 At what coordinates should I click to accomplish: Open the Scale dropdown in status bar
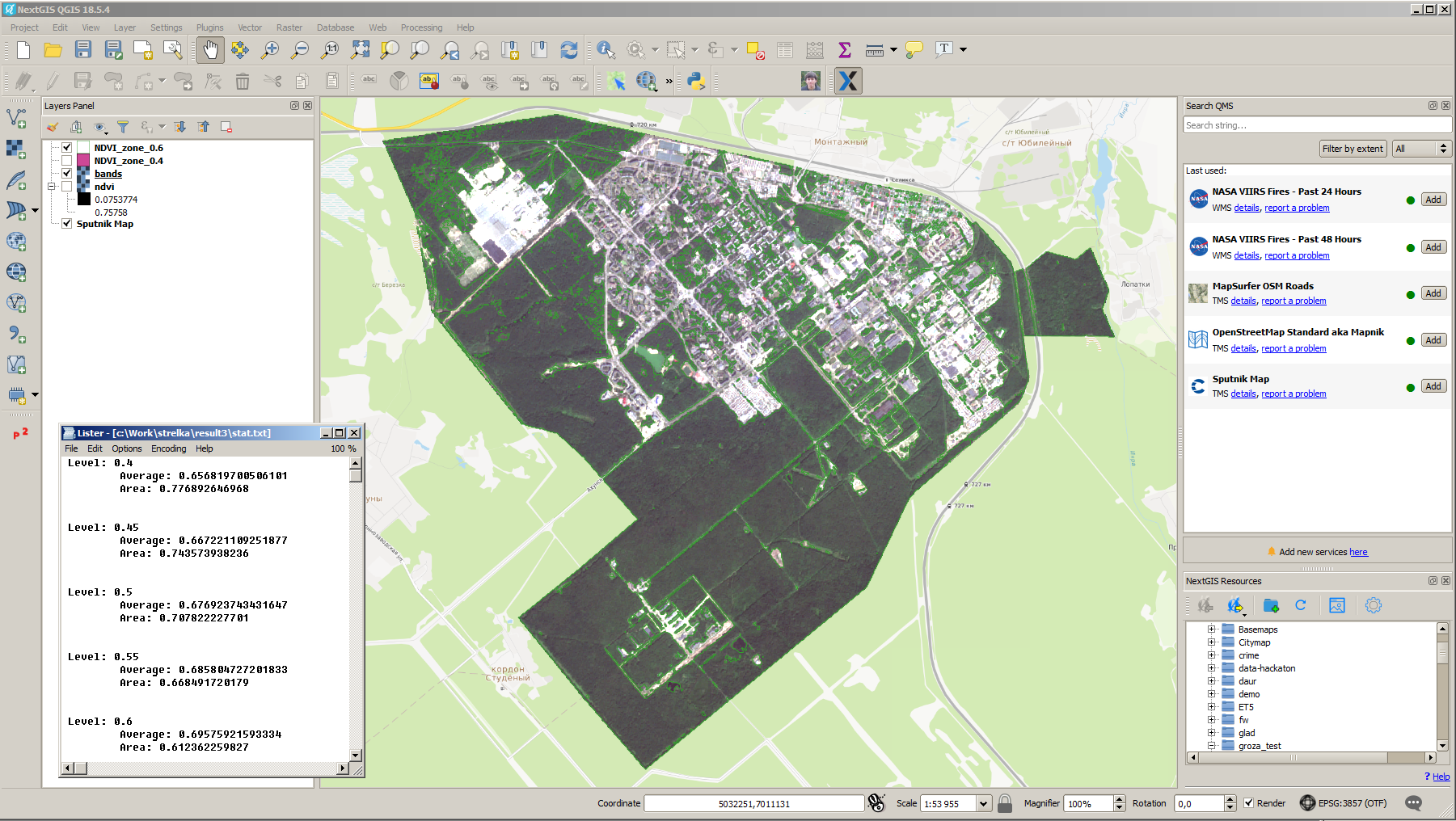point(983,803)
